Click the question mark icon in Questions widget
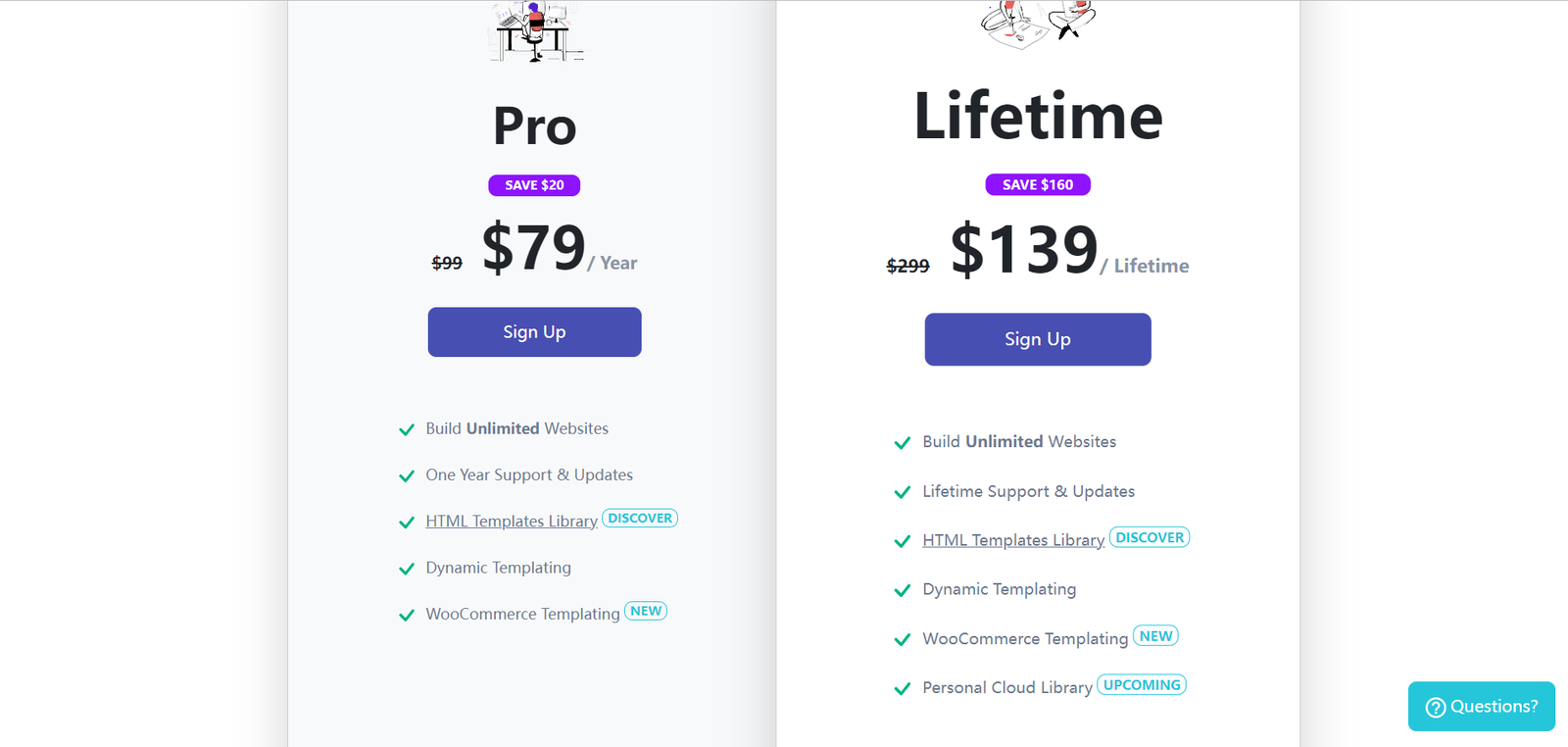 [1436, 707]
